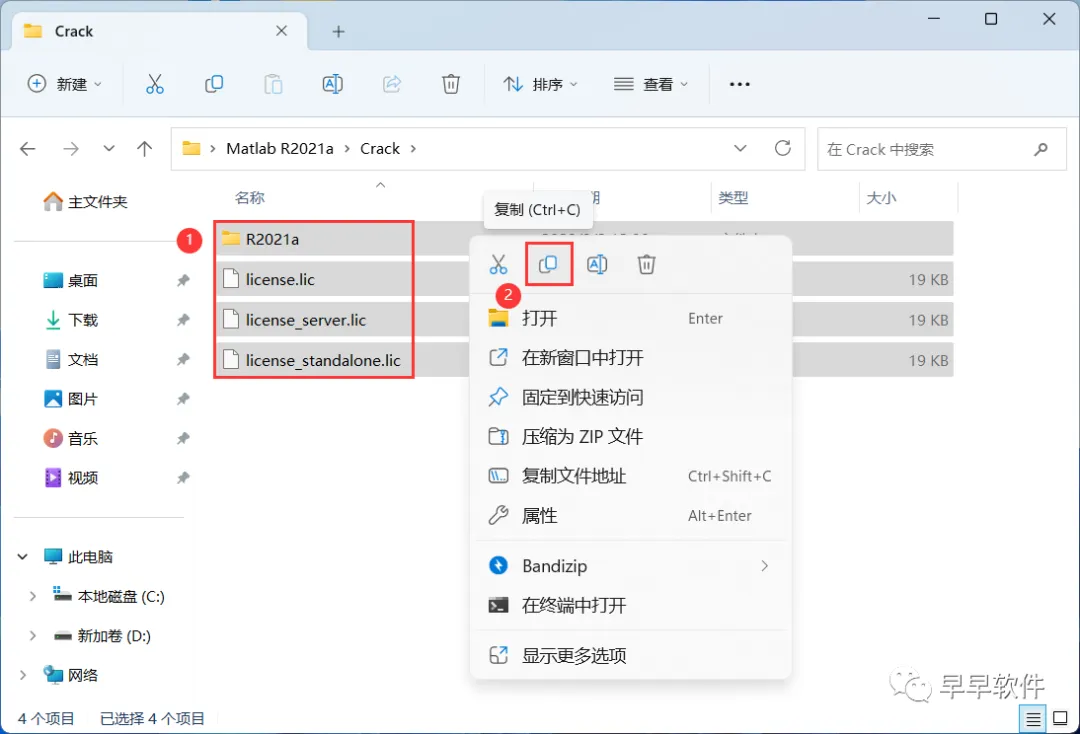
Task: Expand 本地磁盘 (C:) tree node
Action: 32,596
